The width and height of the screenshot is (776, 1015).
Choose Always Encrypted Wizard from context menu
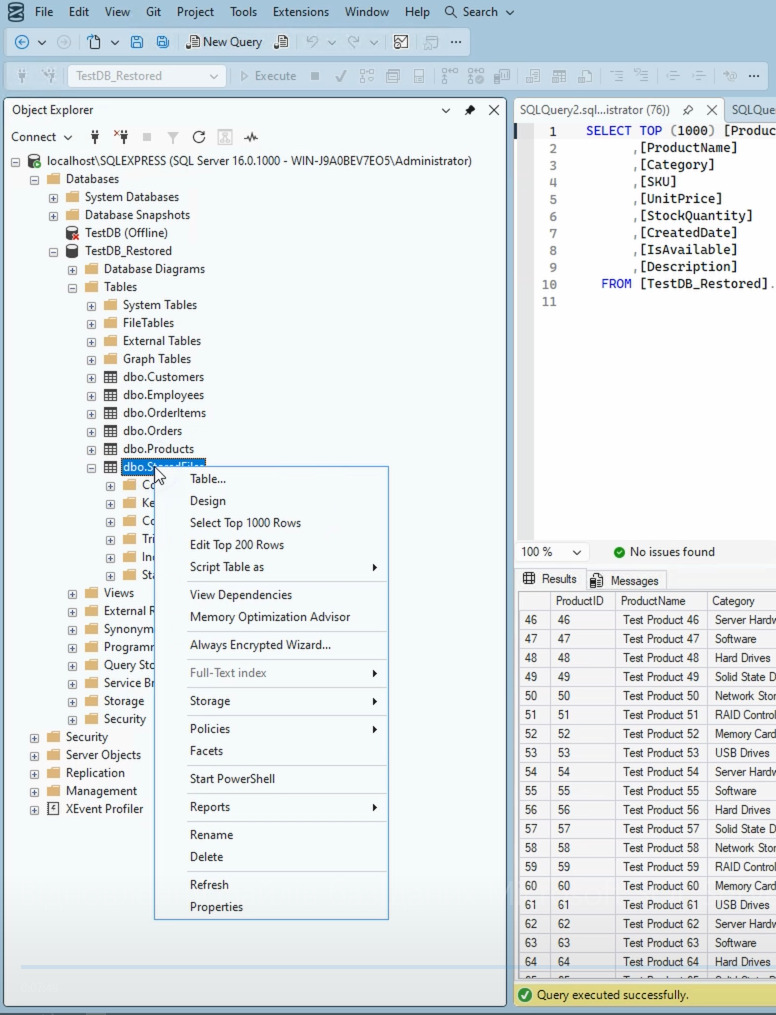(260, 645)
